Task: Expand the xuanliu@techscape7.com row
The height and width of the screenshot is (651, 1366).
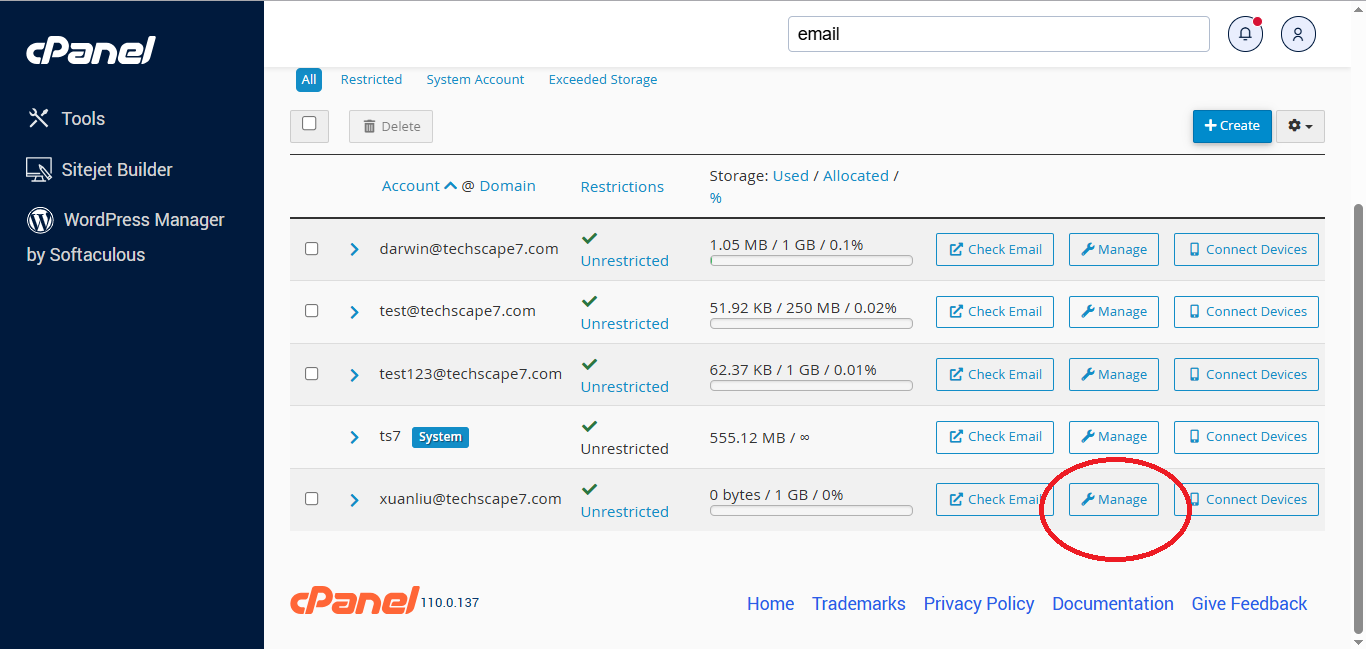Action: [354, 500]
